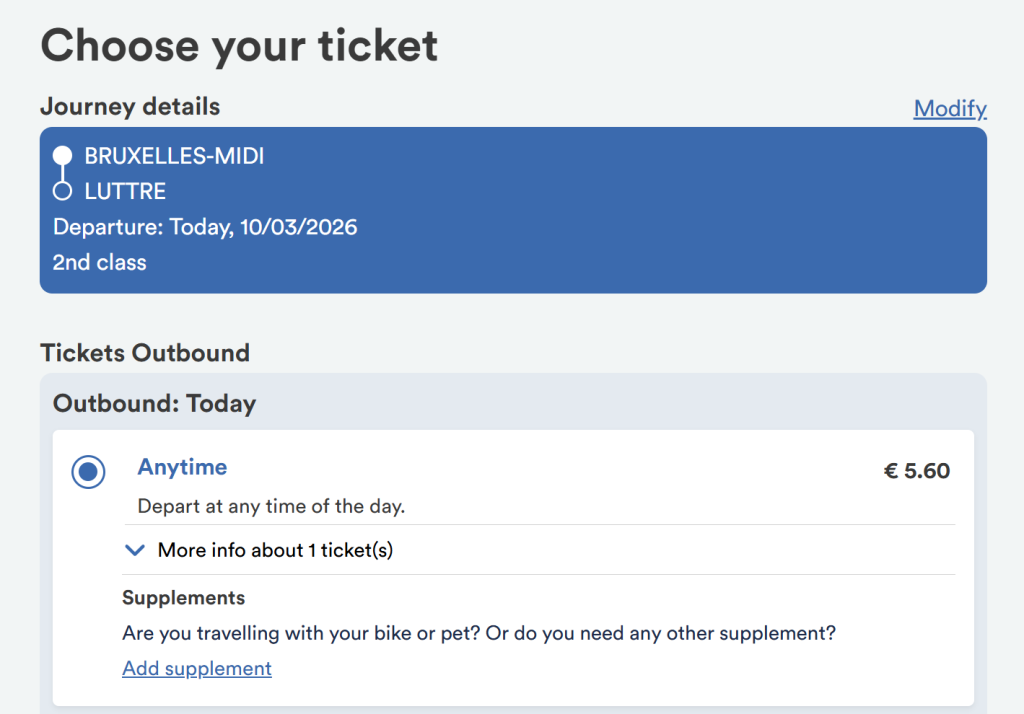Click the bike or pet supplement question

point(479,633)
